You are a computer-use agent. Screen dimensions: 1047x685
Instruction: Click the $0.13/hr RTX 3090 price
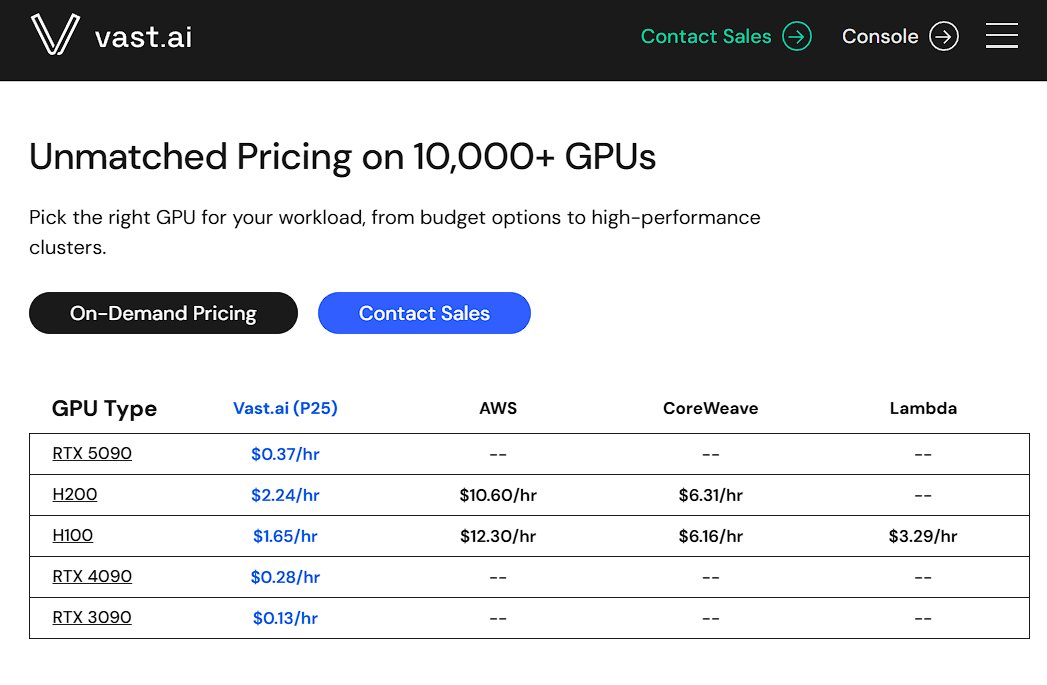(285, 618)
